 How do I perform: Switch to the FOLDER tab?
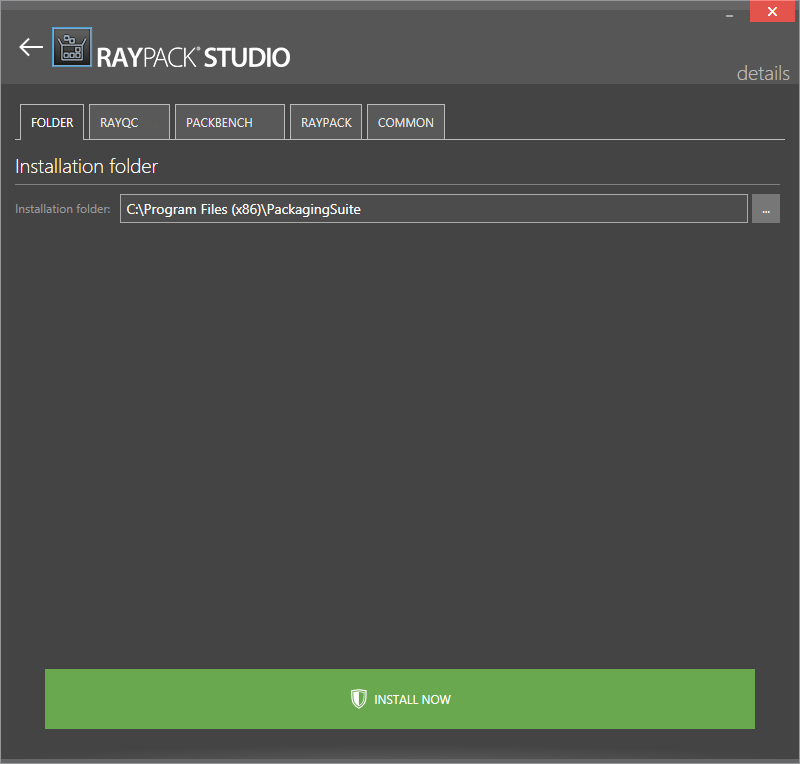[x=52, y=122]
